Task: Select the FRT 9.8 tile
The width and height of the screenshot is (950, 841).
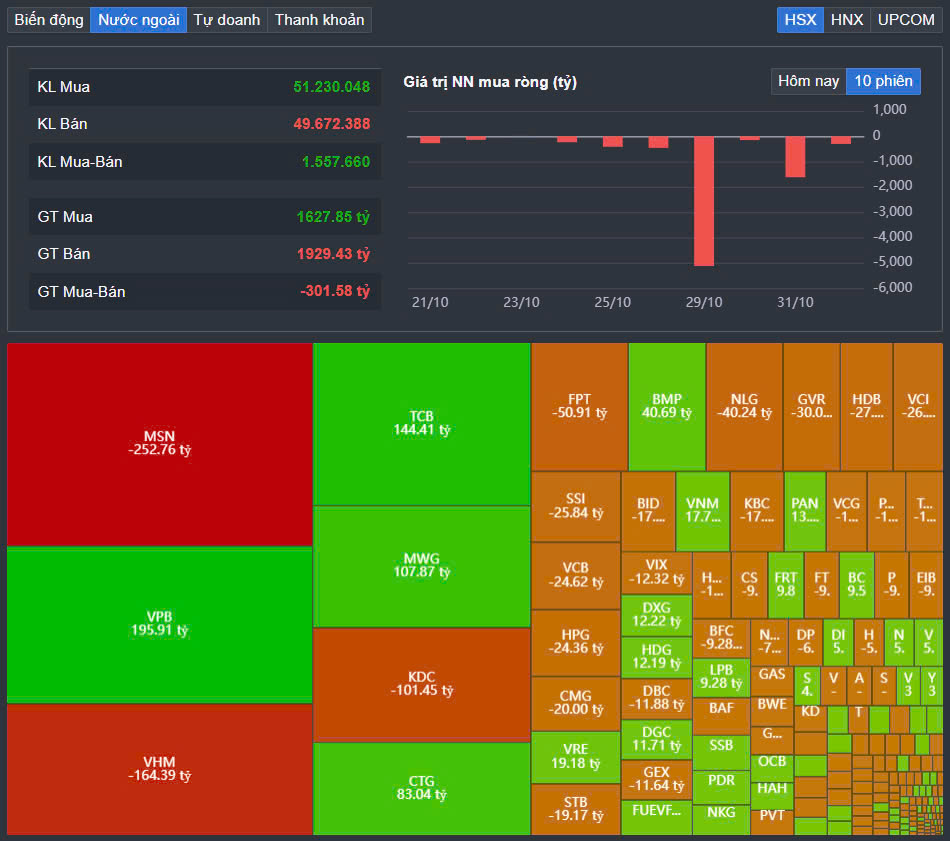Action: [x=785, y=585]
